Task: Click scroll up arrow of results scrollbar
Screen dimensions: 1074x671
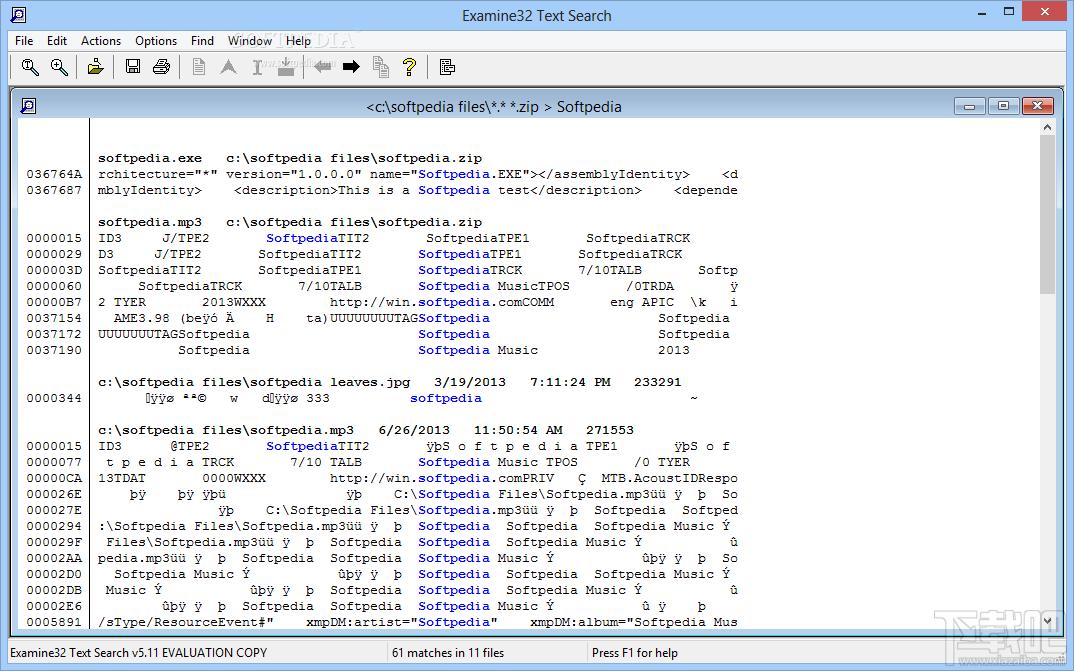Action: click(x=1047, y=127)
